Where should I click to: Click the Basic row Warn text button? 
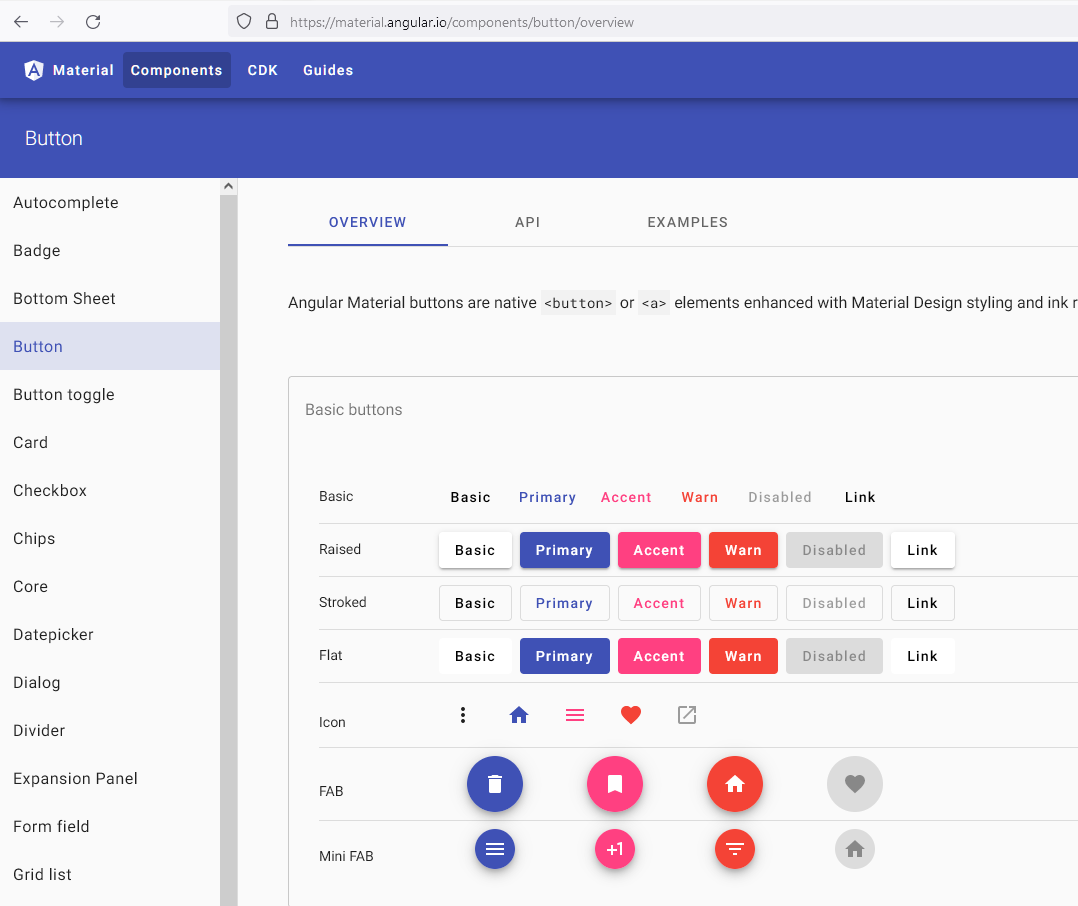[x=700, y=497]
